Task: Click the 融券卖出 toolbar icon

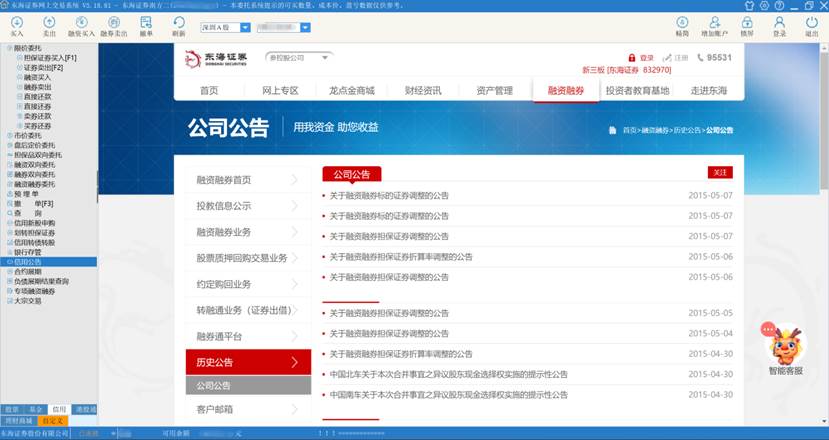Action: tap(114, 26)
